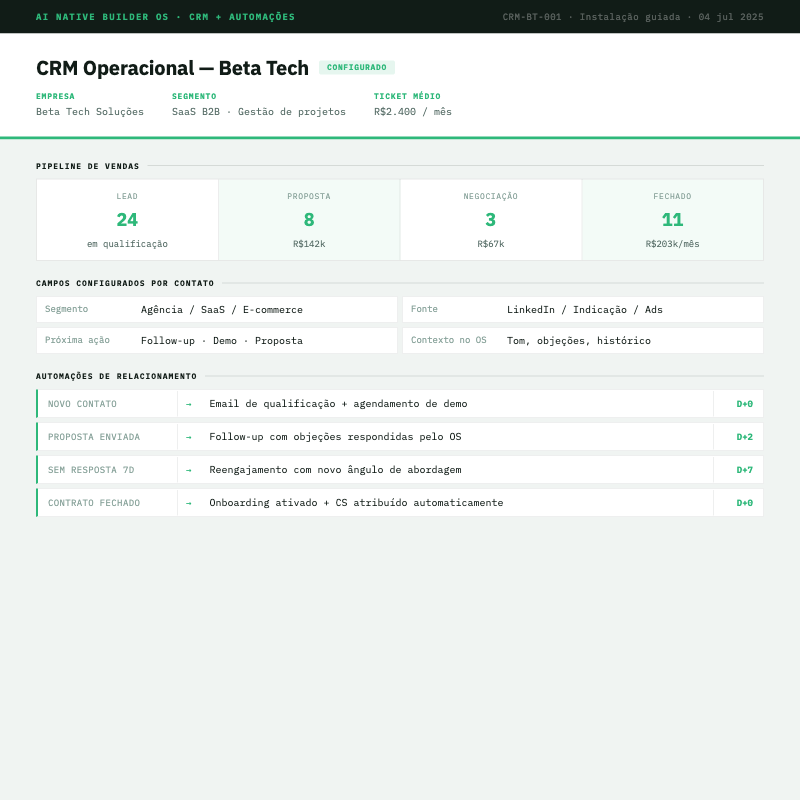Open the FECHADO stage card with 11
Screen dimensions: 800x800
(672, 220)
